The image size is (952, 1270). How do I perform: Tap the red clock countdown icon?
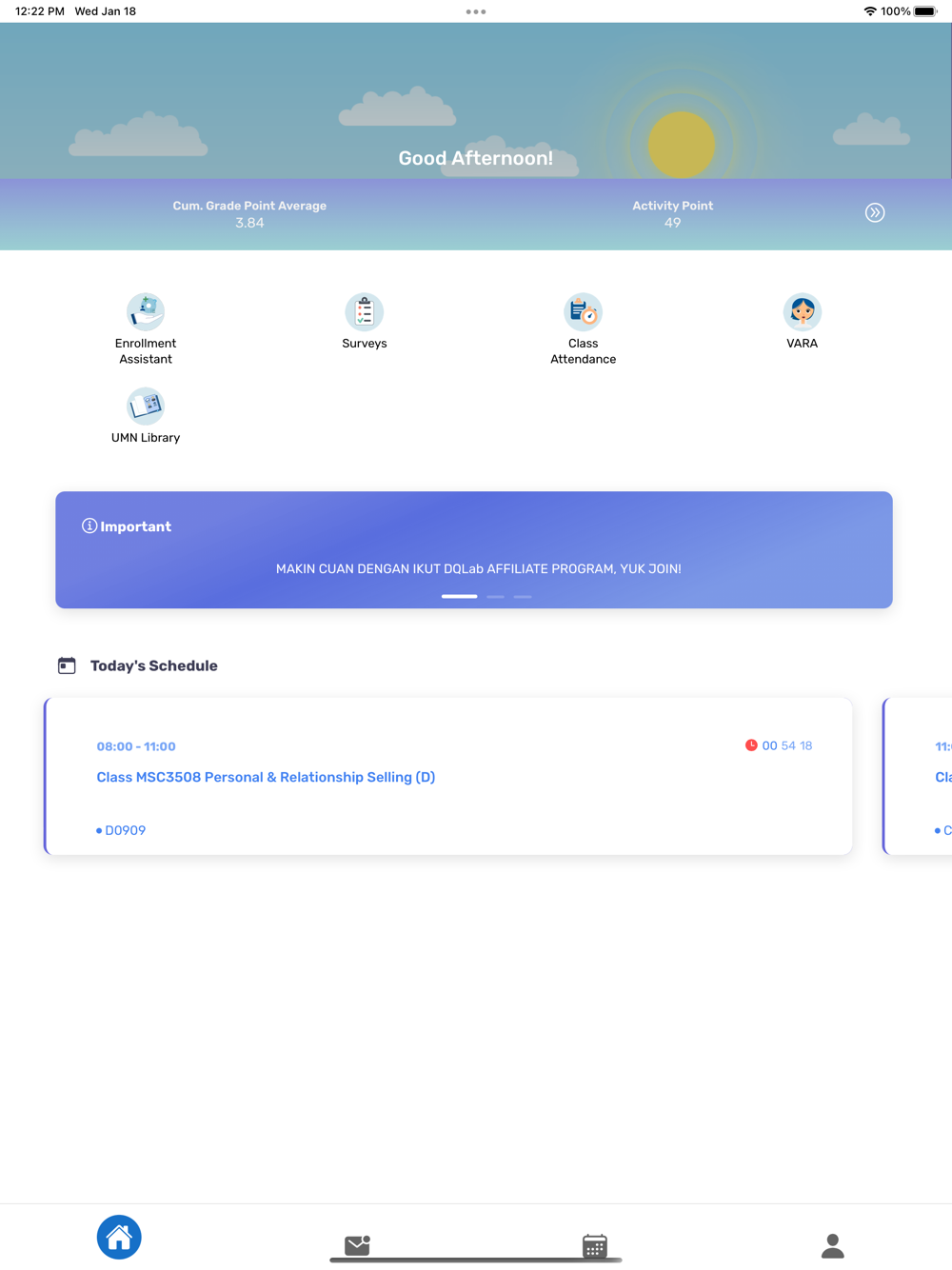[751, 745]
